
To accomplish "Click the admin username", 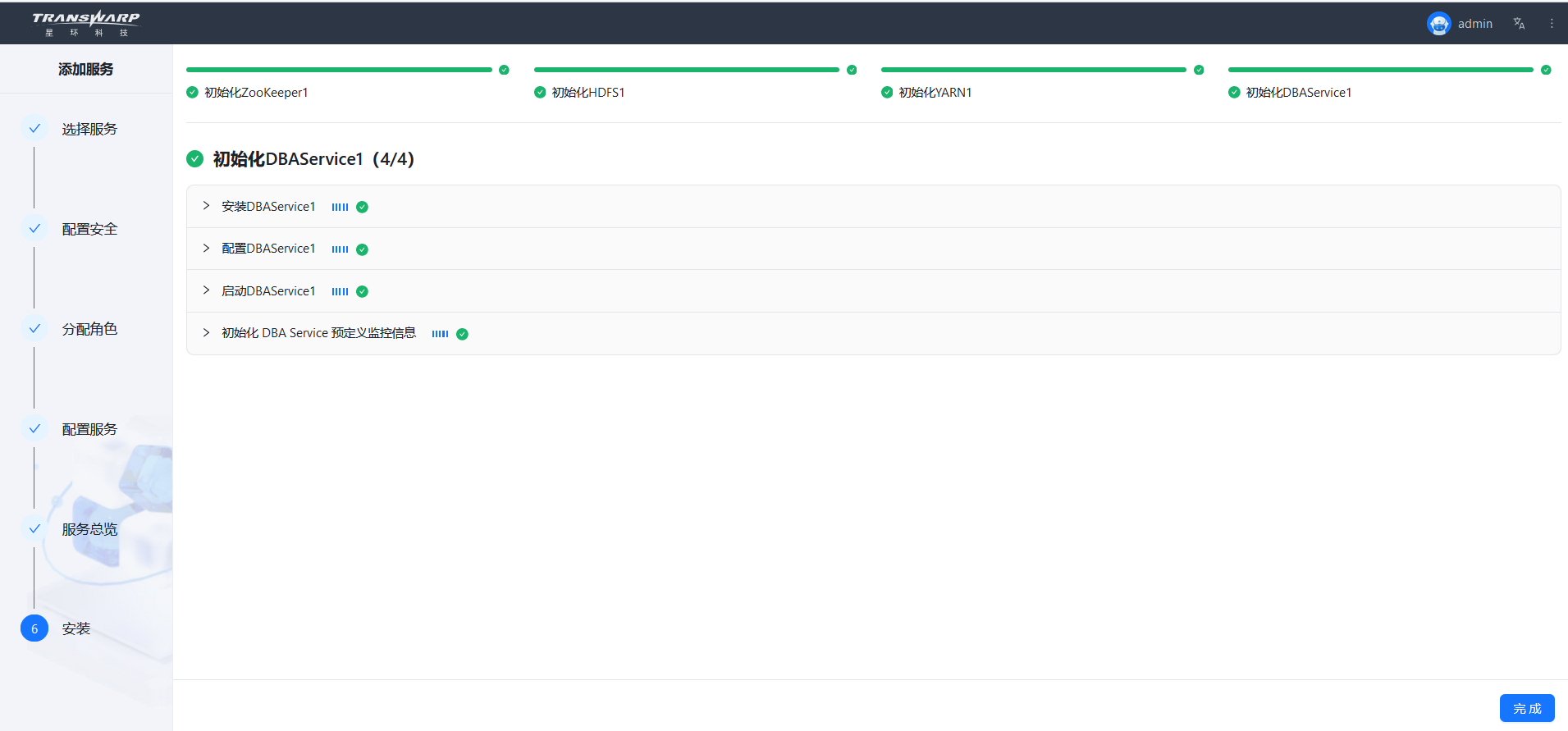I will [x=1474, y=24].
